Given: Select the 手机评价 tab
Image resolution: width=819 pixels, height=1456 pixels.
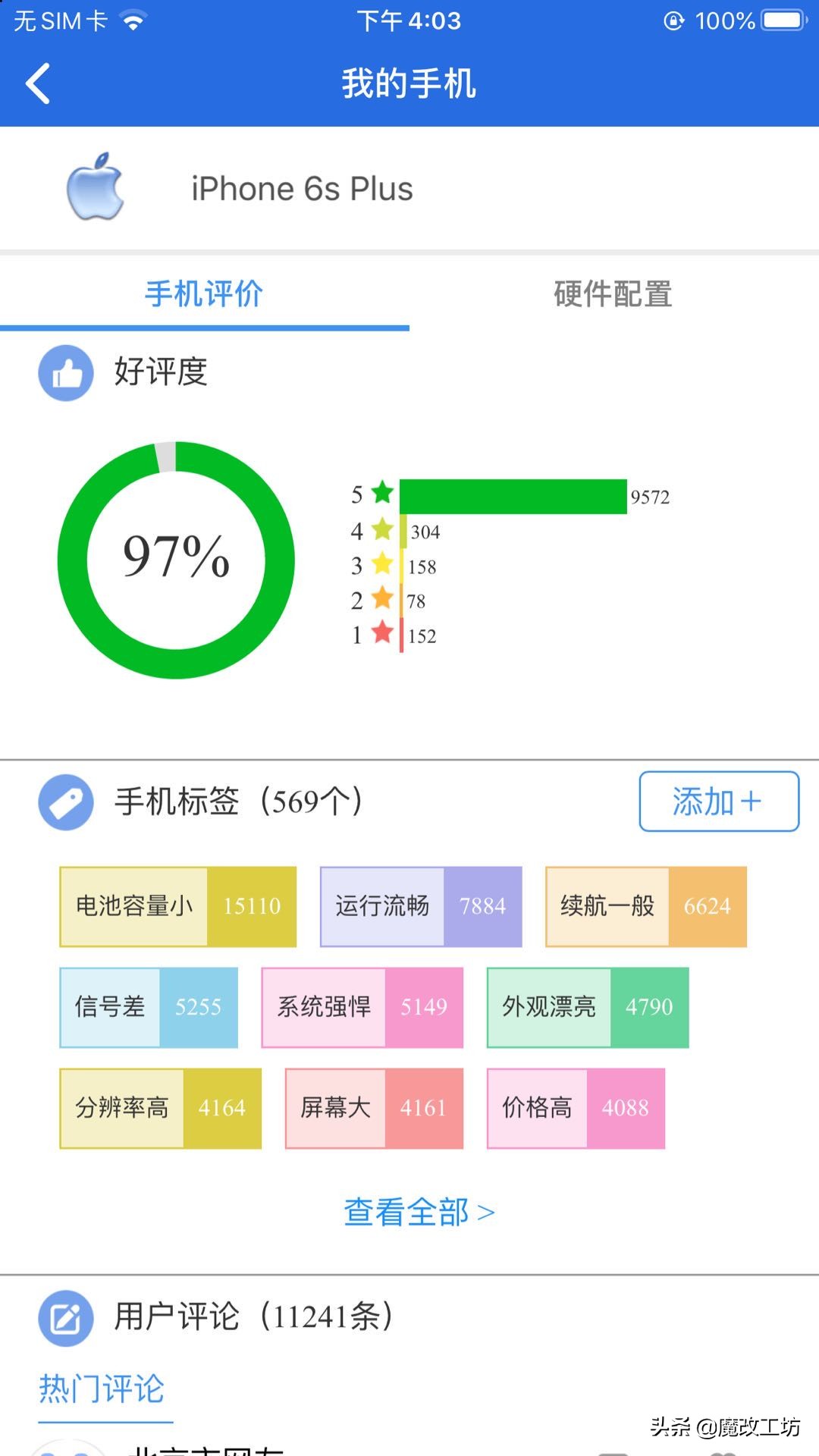Looking at the screenshot, I should pos(204,294).
